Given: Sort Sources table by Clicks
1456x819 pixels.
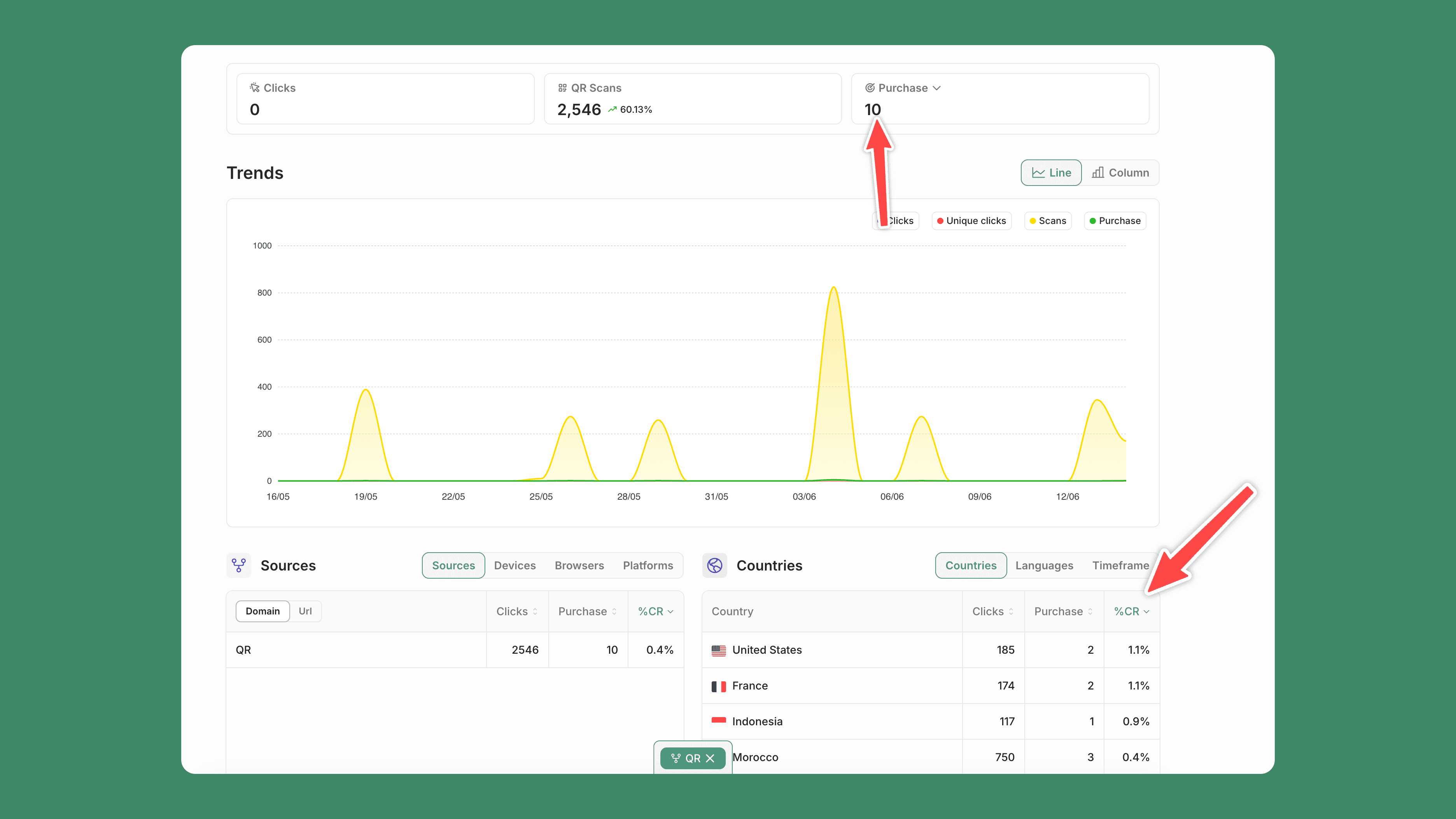Looking at the screenshot, I should coord(516,612).
